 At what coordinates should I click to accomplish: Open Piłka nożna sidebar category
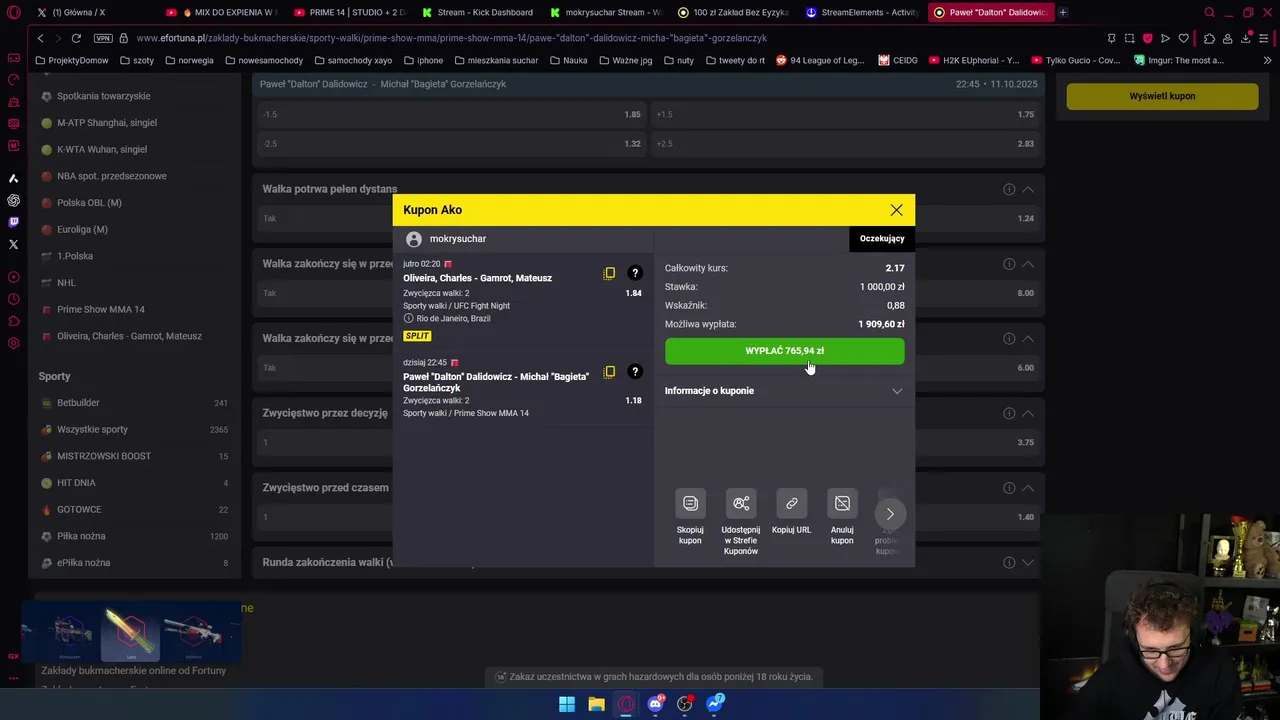(134, 536)
